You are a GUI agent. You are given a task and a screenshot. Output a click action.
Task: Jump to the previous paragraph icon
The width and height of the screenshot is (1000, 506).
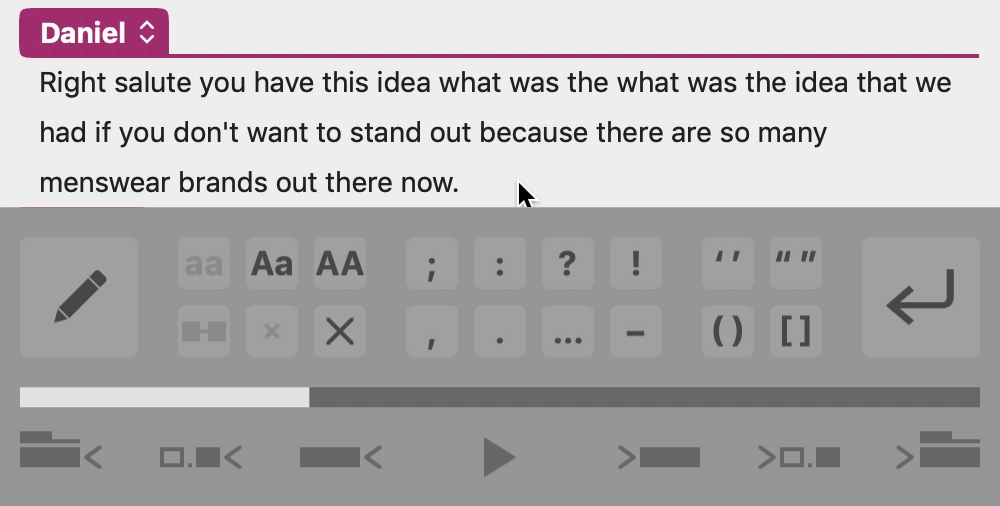click(61, 450)
